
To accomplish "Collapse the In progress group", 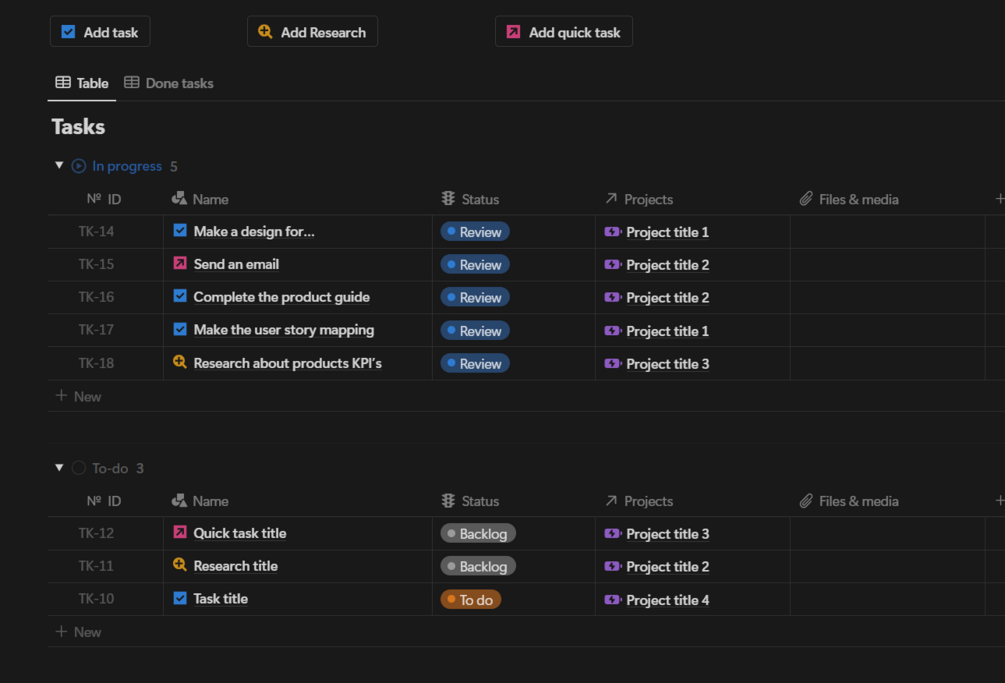I will [59, 165].
